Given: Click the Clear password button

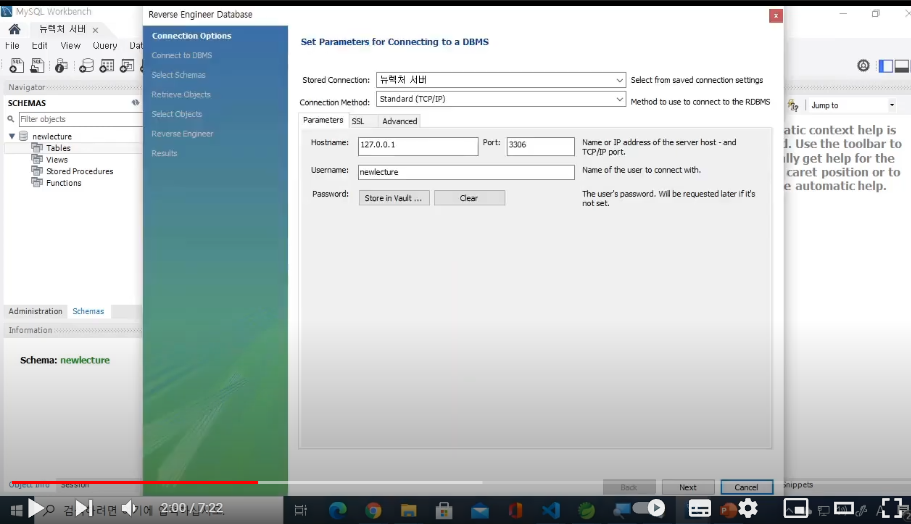Looking at the screenshot, I should click(469, 198).
